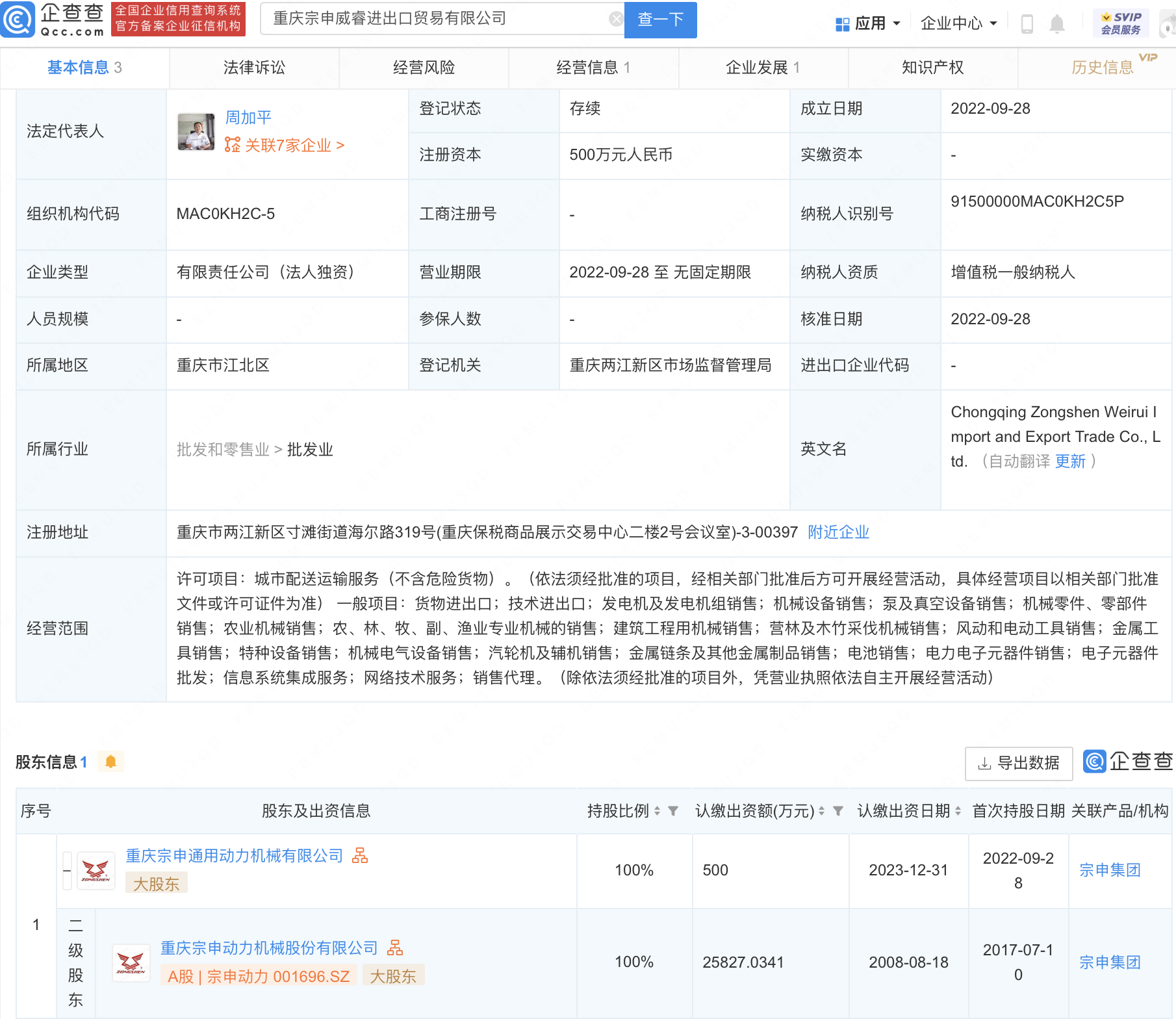Viewport: 1176px width, 1019px height.
Task: Clear the search box with the X icon
Action: point(616,19)
